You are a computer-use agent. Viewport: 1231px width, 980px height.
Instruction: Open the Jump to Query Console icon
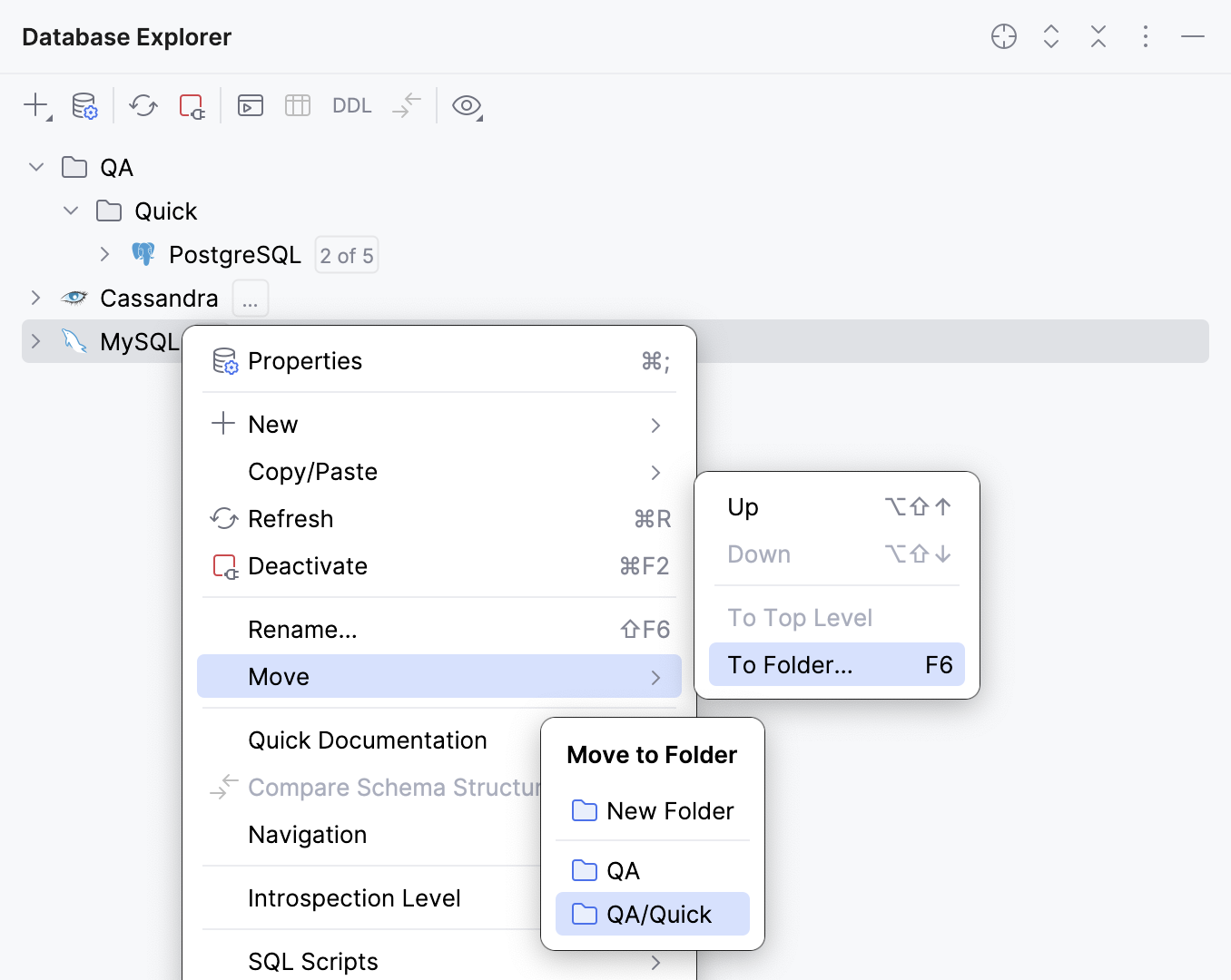click(x=251, y=105)
